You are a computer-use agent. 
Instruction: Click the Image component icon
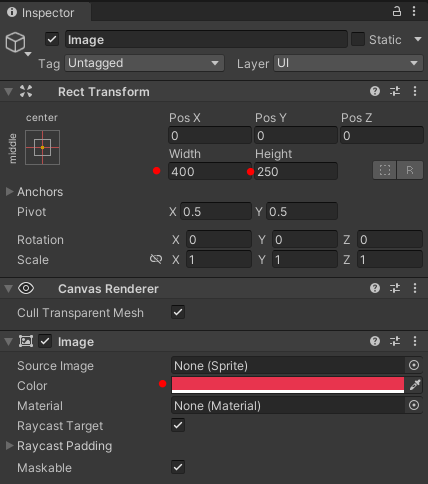(x=26, y=341)
